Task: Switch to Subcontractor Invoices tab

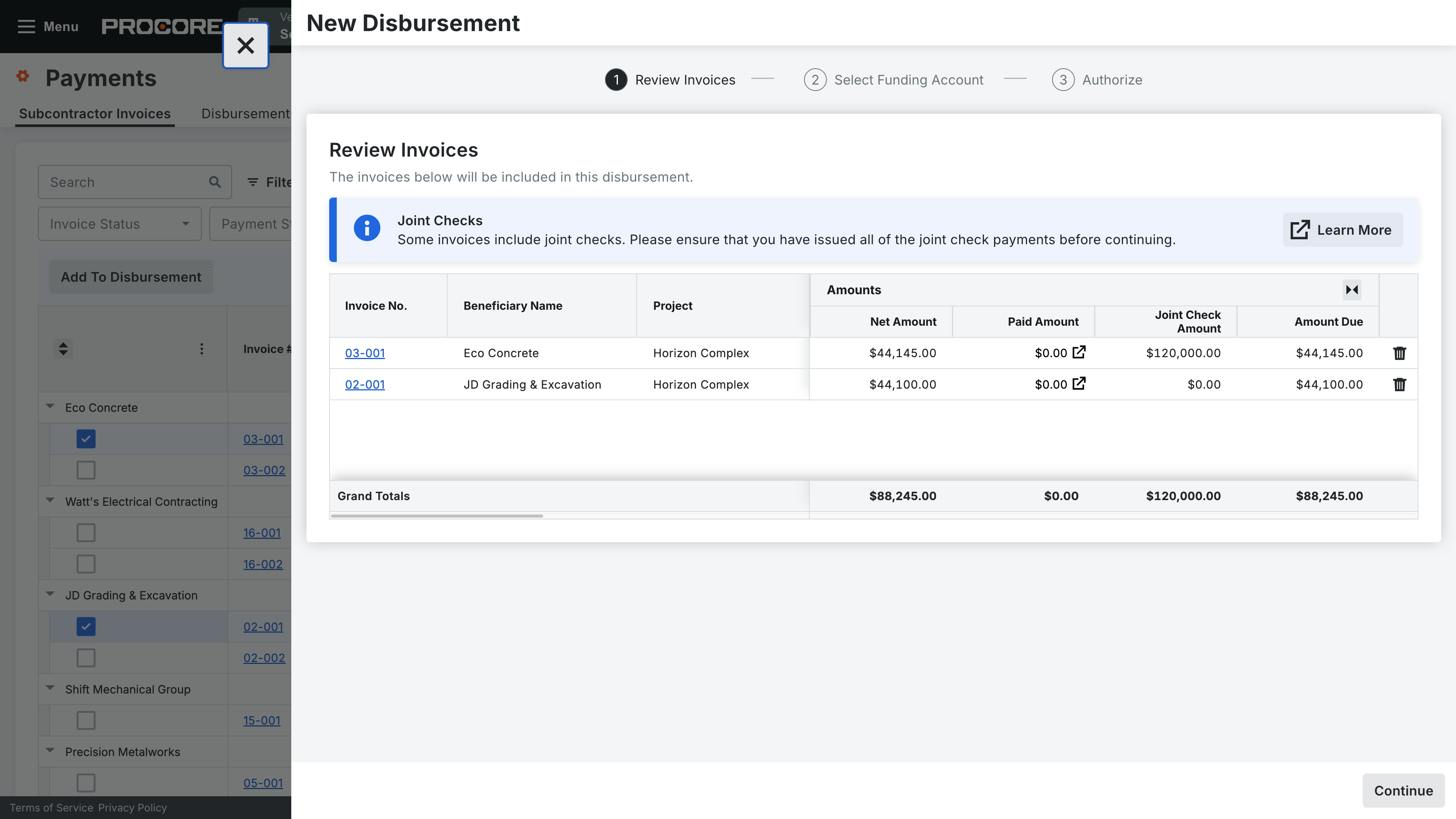Action: [x=94, y=114]
